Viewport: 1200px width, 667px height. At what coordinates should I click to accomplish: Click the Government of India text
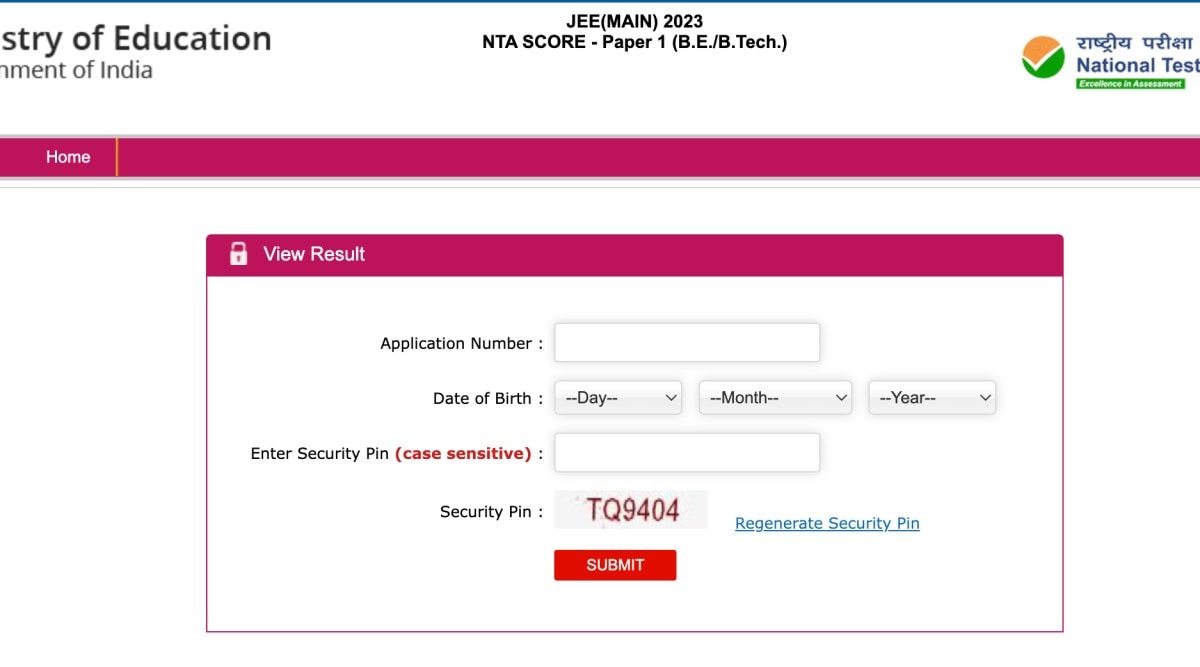pyautogui.click(x=76, y=71)
